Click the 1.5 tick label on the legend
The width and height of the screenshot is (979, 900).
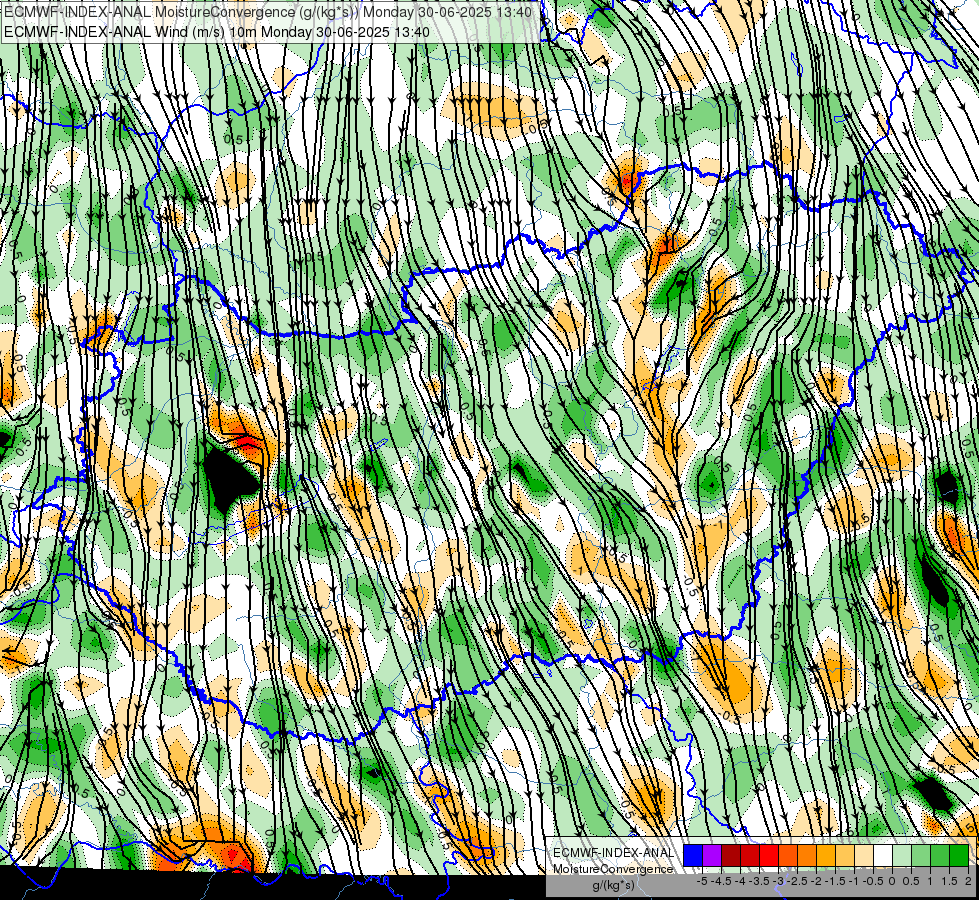coord(949,881)
